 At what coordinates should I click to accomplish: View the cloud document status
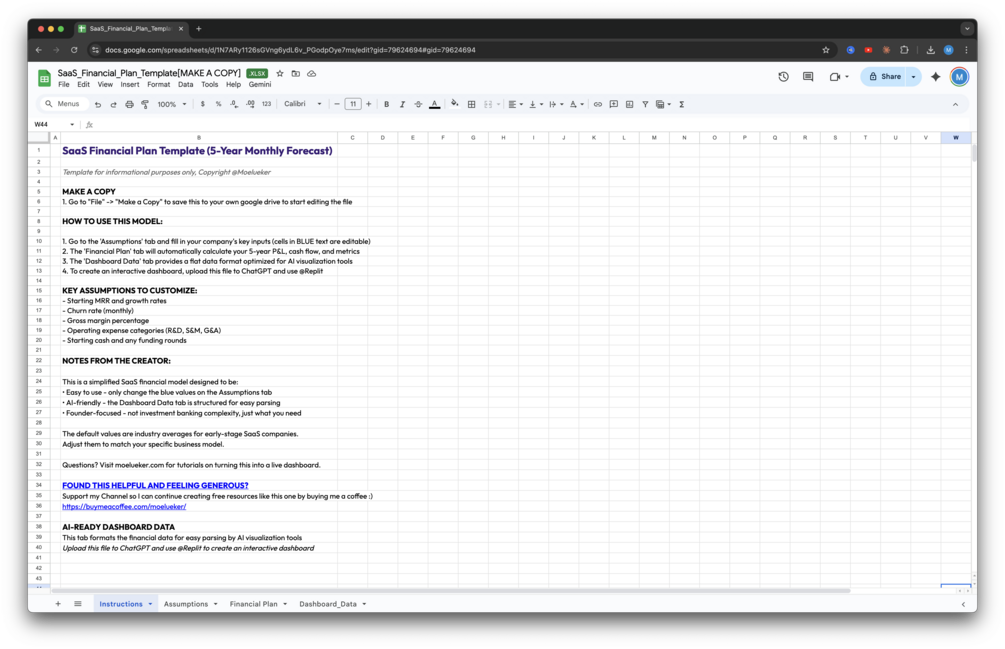[x=311, y=74]
